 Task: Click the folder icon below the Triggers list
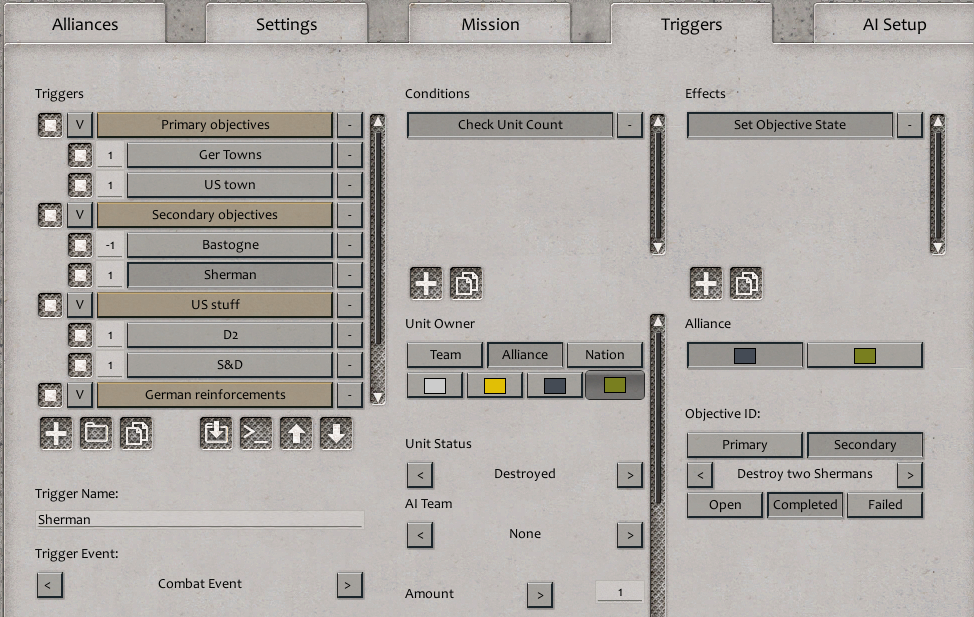click(x=96, y=434)
